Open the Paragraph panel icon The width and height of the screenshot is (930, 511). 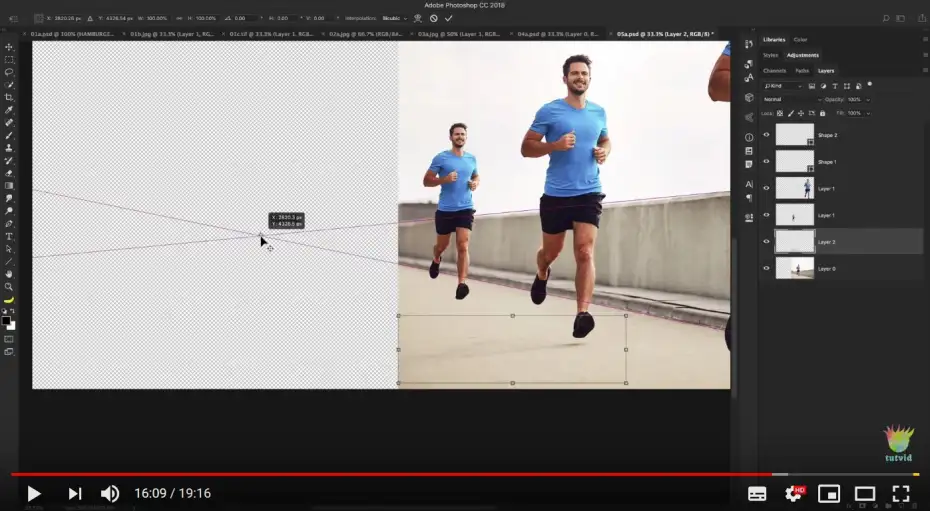click(749, 197)
